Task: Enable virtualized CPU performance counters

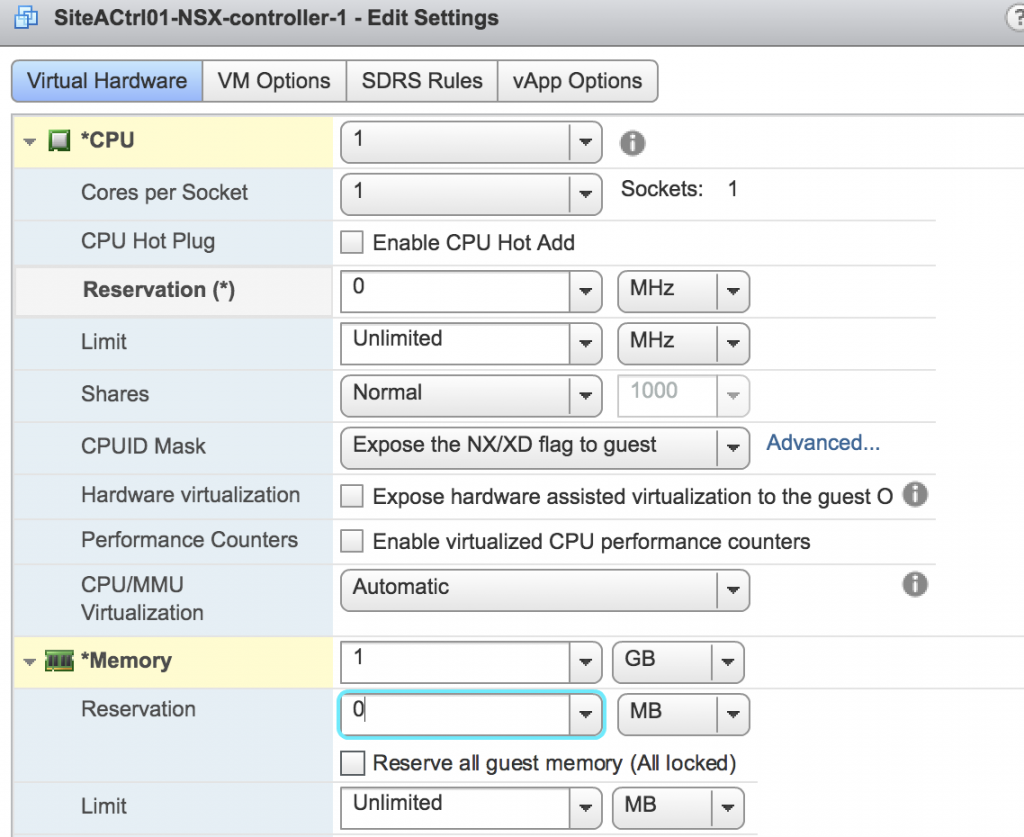Action: [x=352, y=541]
